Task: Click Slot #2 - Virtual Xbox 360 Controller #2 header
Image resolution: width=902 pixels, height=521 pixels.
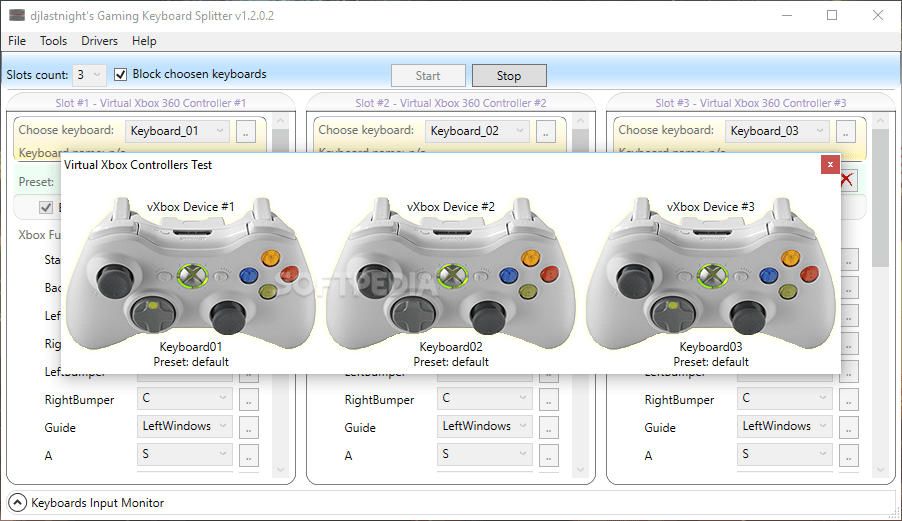Action: point(451,103)
